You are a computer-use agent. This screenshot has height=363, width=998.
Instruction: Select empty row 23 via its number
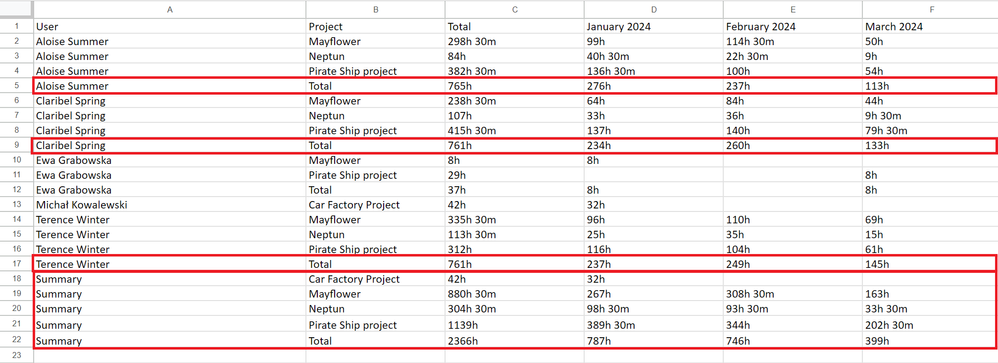click(17, 356)
